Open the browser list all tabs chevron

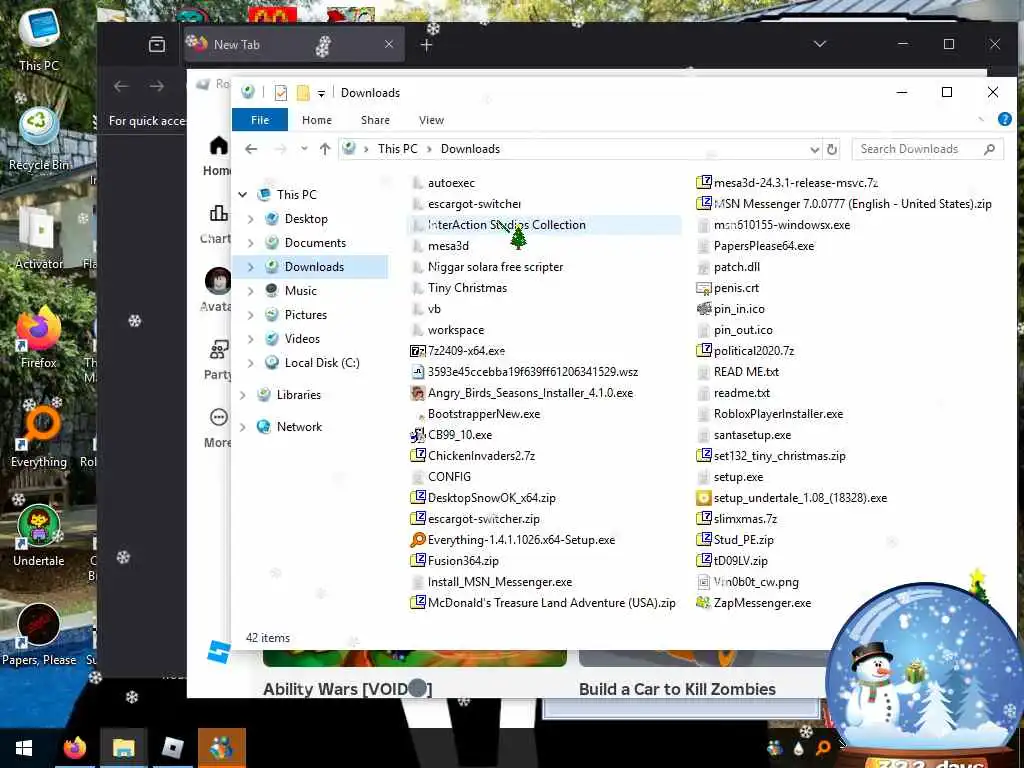(820, 44)
